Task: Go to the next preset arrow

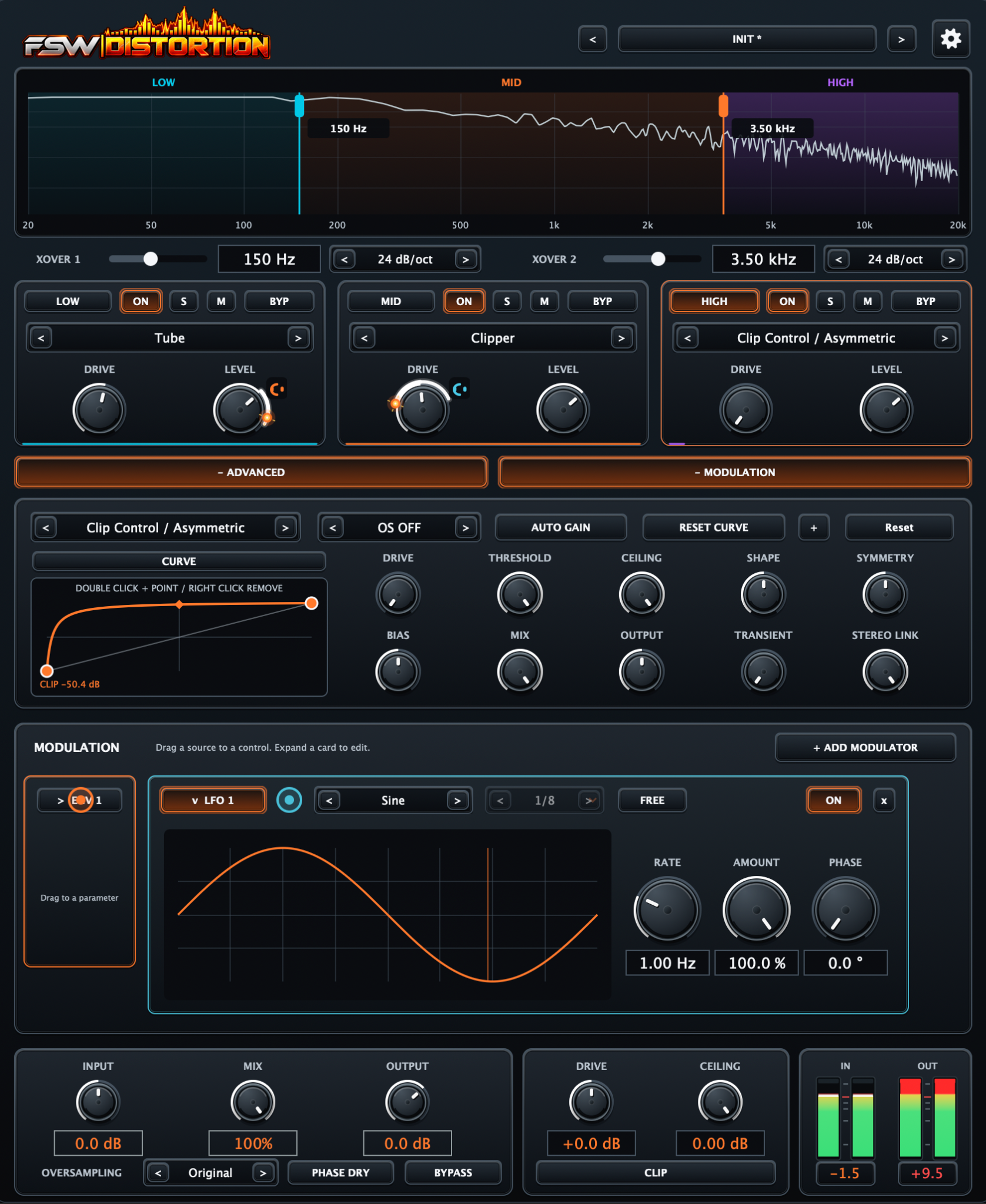Action: coord(901,39)
